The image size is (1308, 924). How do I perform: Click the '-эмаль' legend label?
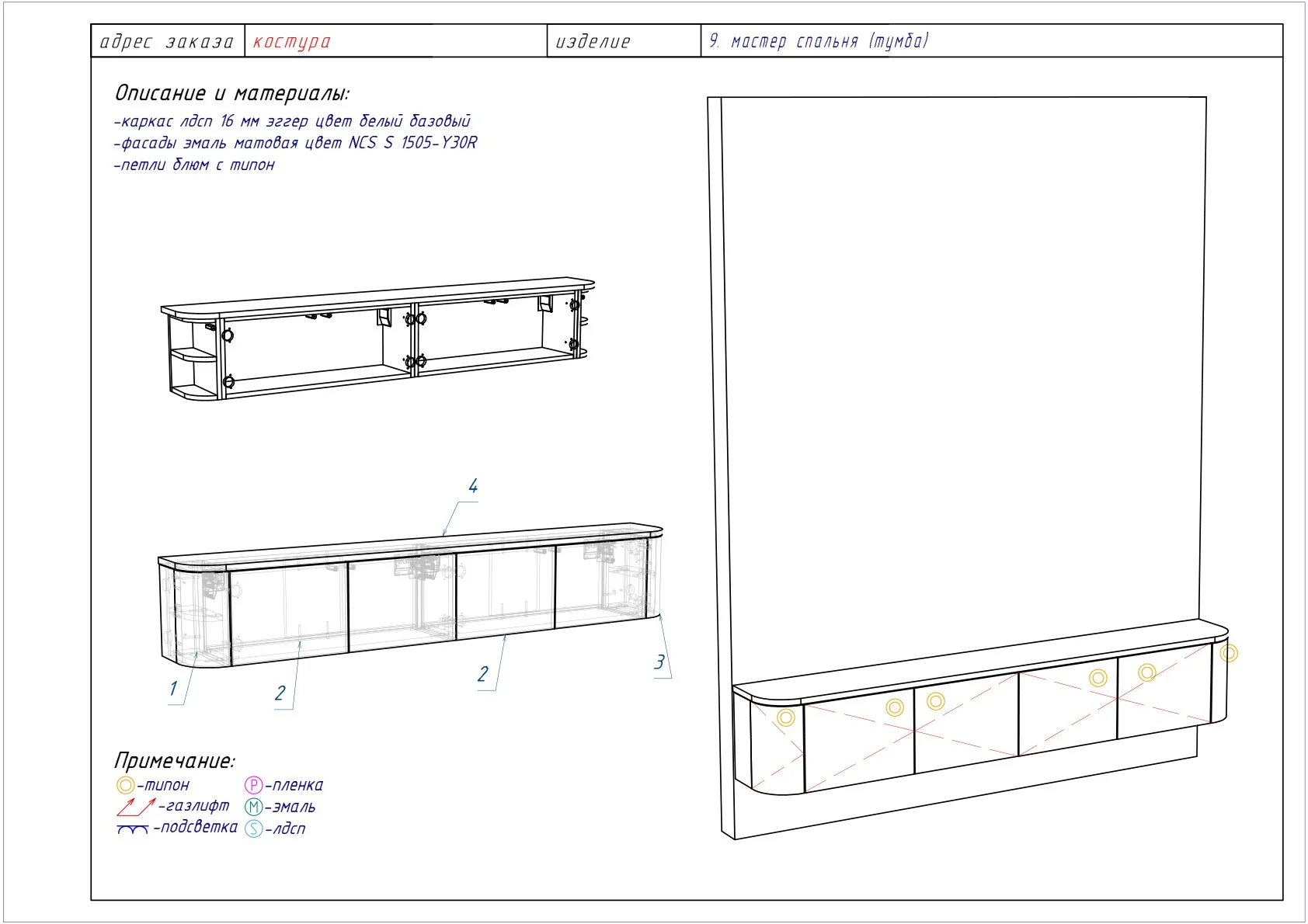(290, 807)
